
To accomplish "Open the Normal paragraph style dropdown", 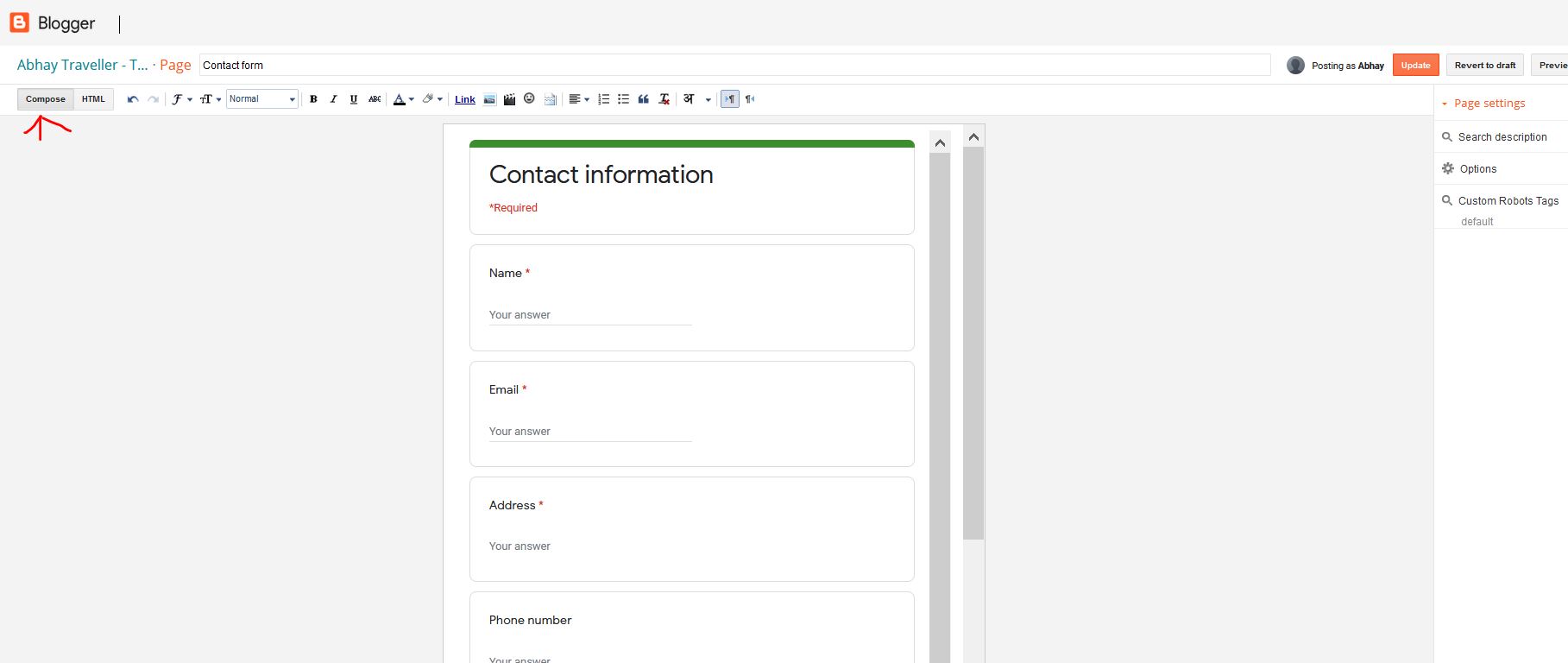I will coord(262,99).
